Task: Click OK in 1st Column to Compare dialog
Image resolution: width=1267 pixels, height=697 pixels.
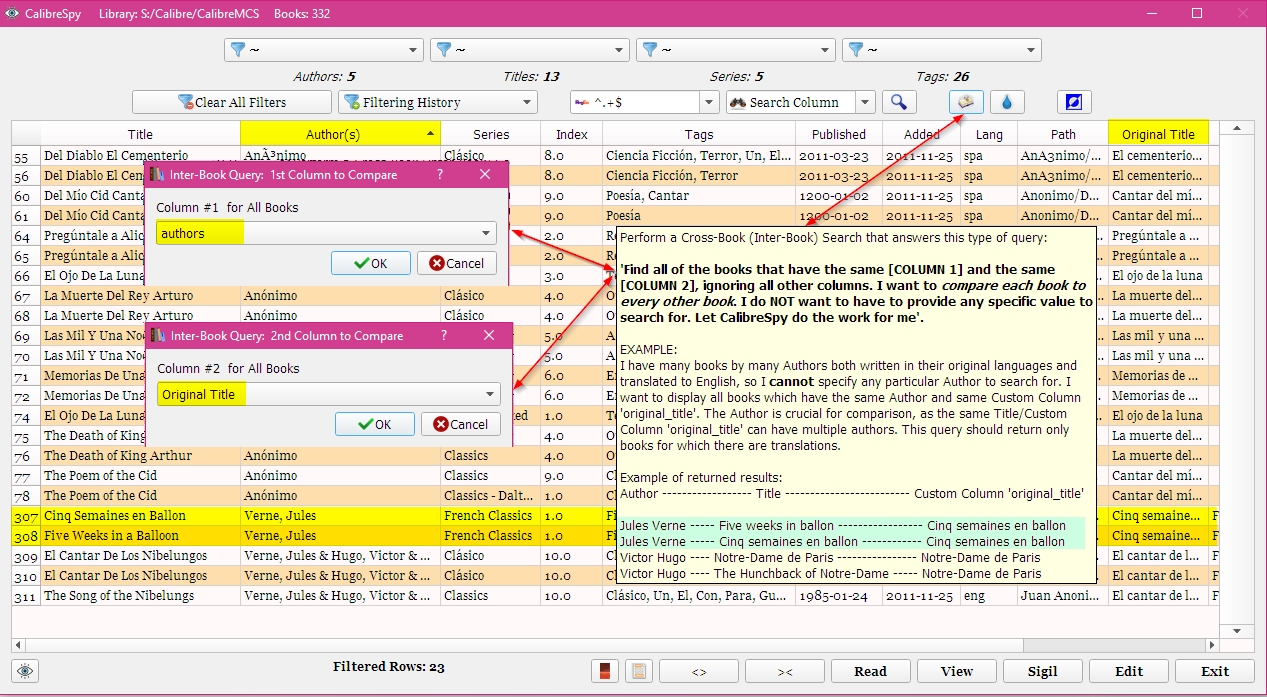Action: click(x=371, y=263)
